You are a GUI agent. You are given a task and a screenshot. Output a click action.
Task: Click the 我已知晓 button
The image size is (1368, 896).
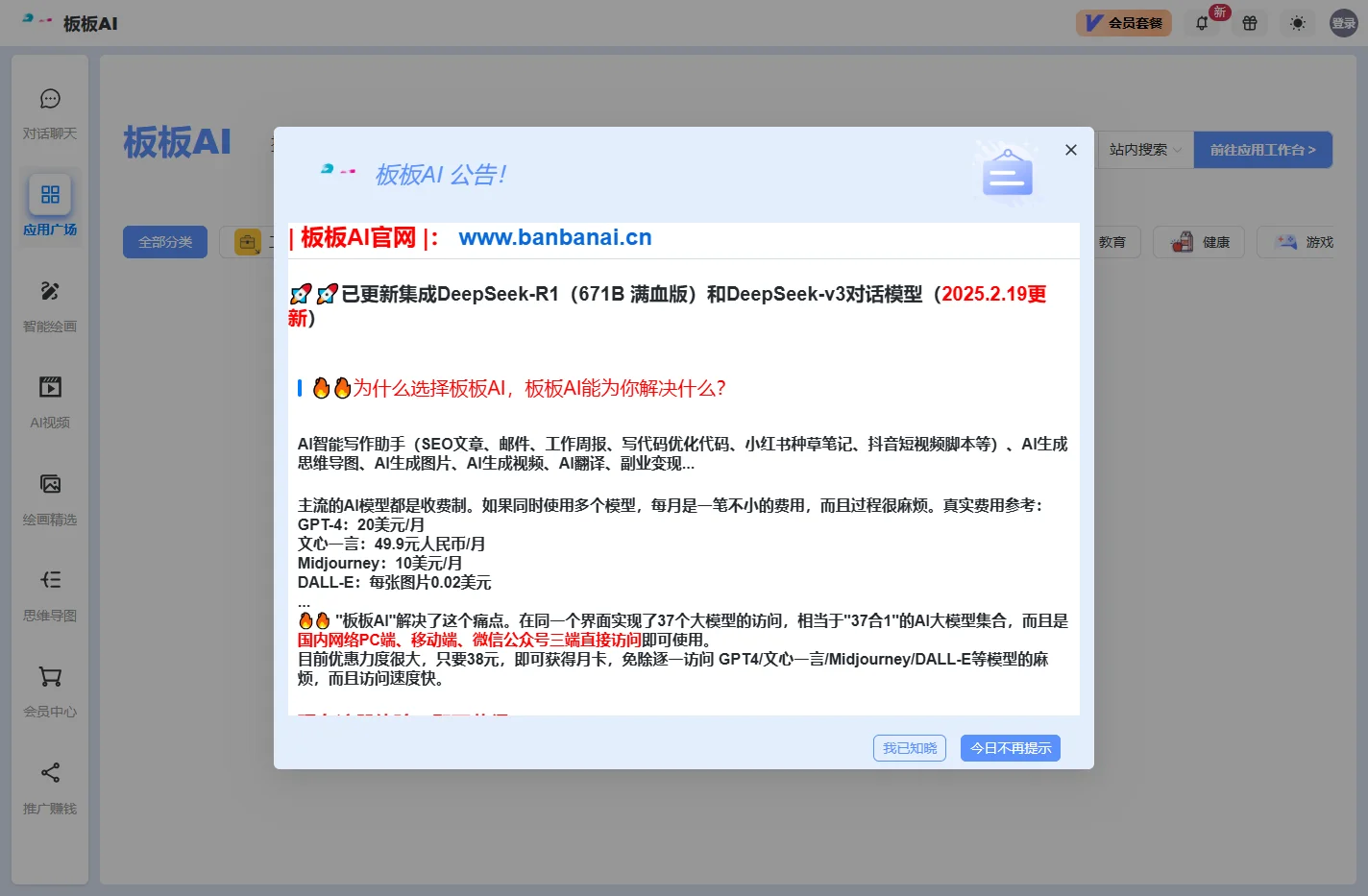910,748
